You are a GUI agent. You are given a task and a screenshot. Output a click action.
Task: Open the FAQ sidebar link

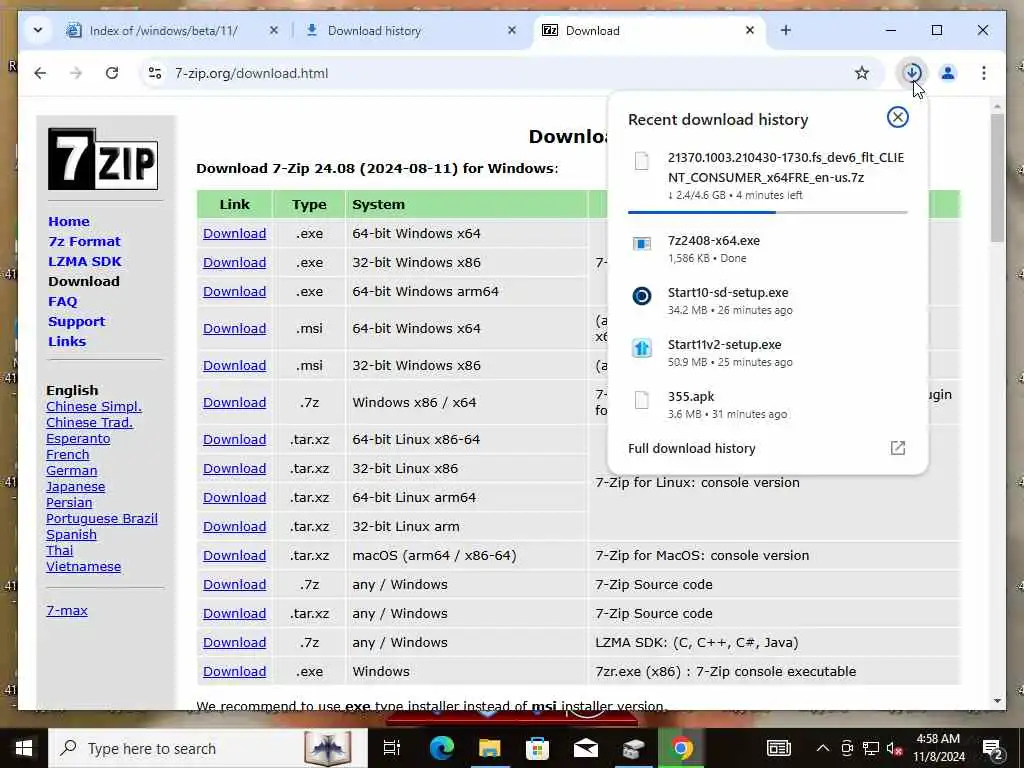63,302
